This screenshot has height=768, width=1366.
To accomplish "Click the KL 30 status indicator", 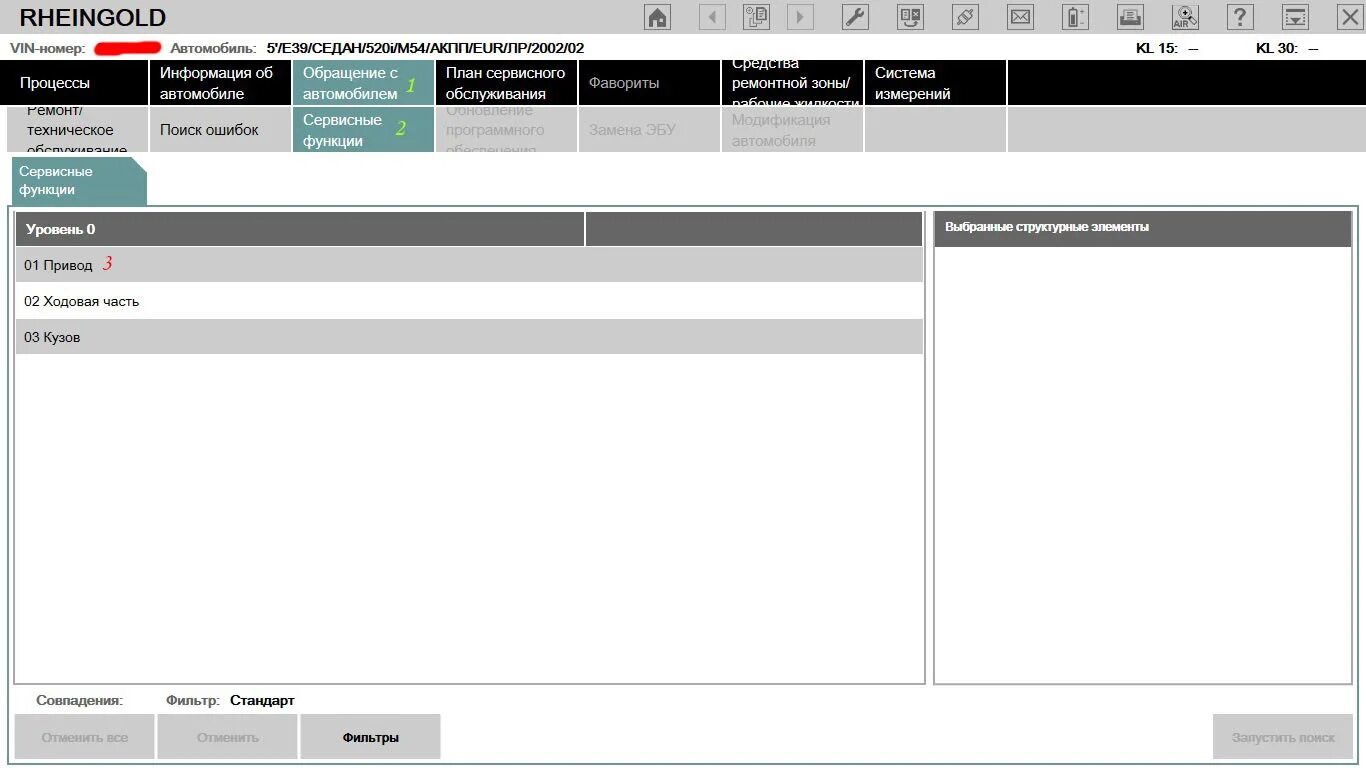I will [1287, 48].
